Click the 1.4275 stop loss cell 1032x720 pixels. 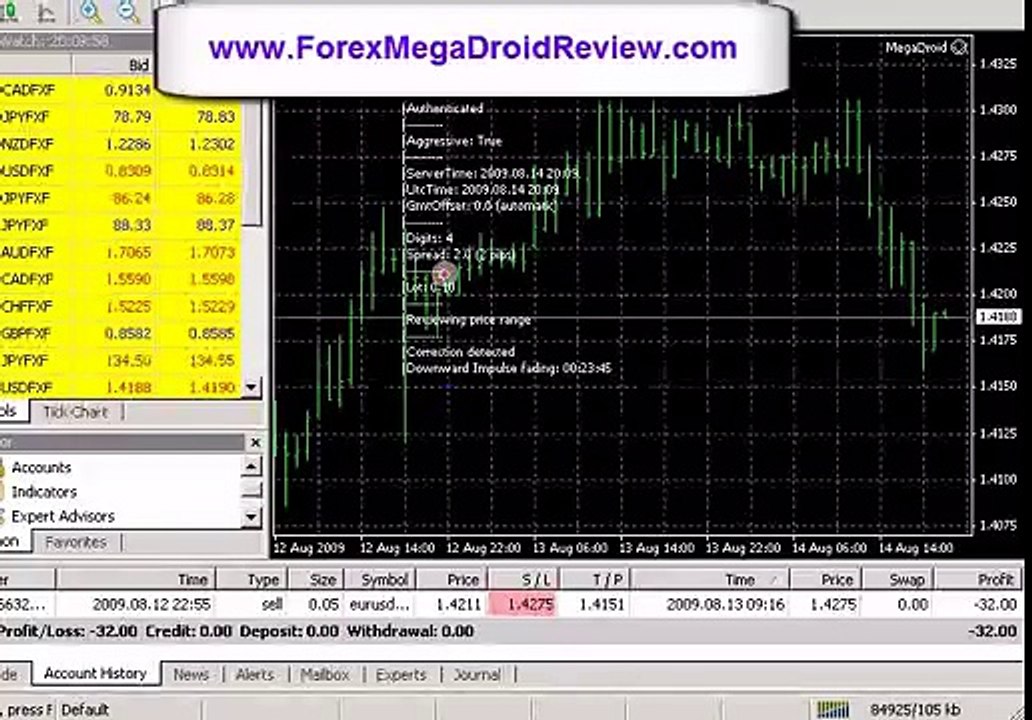click(523, 604)
